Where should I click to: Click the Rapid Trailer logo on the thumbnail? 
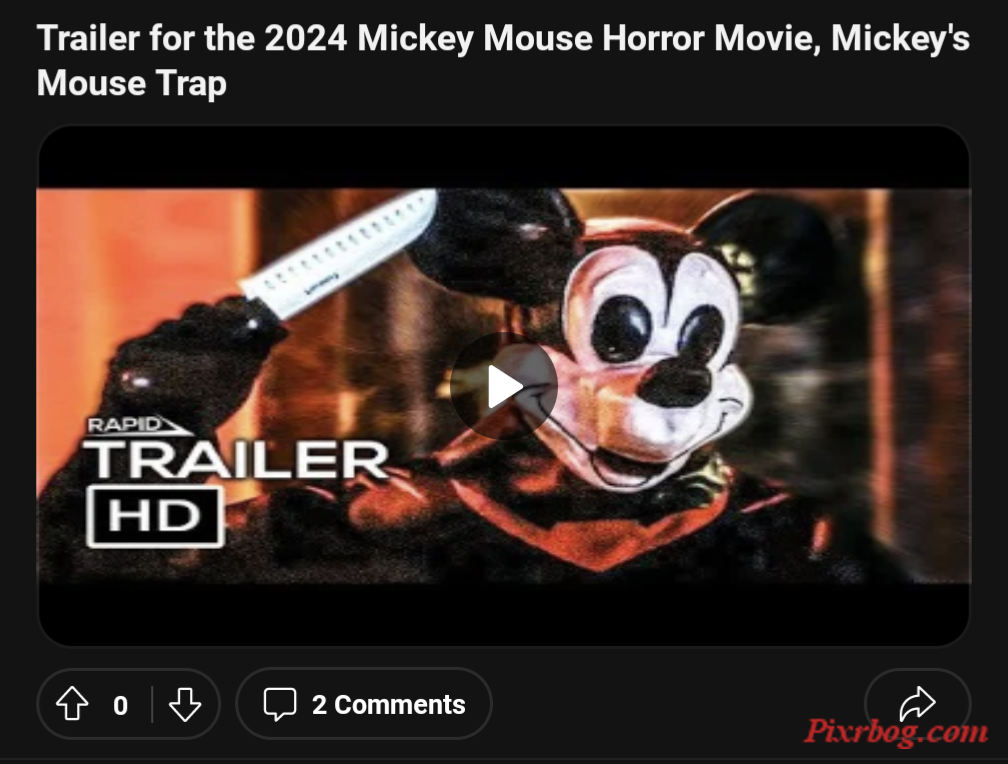[138, 426]
